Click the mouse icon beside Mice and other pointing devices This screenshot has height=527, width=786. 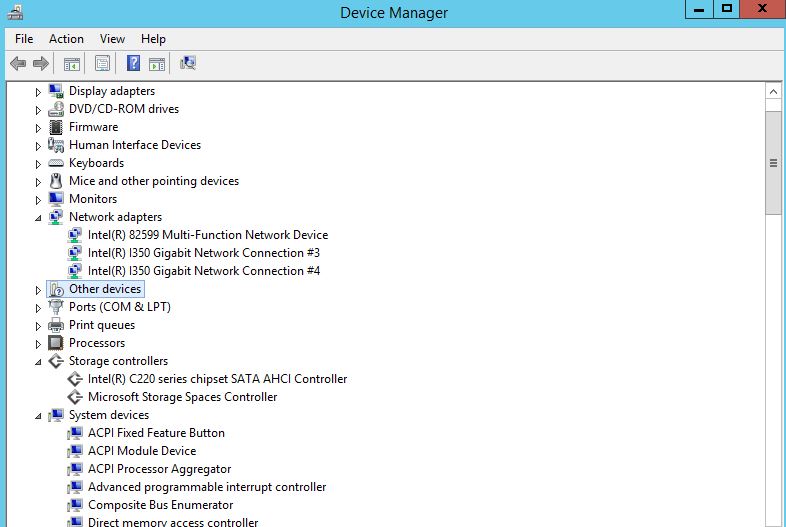click(56, 181)
